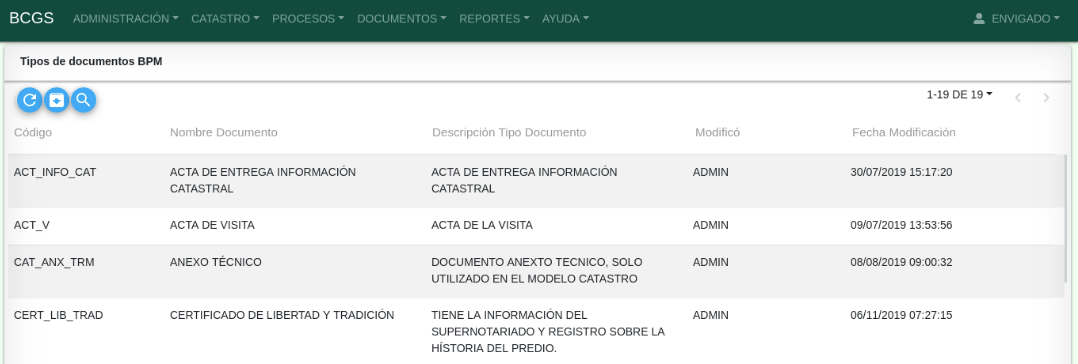
Task: Click the user profile icon
Action: [980, 19]
